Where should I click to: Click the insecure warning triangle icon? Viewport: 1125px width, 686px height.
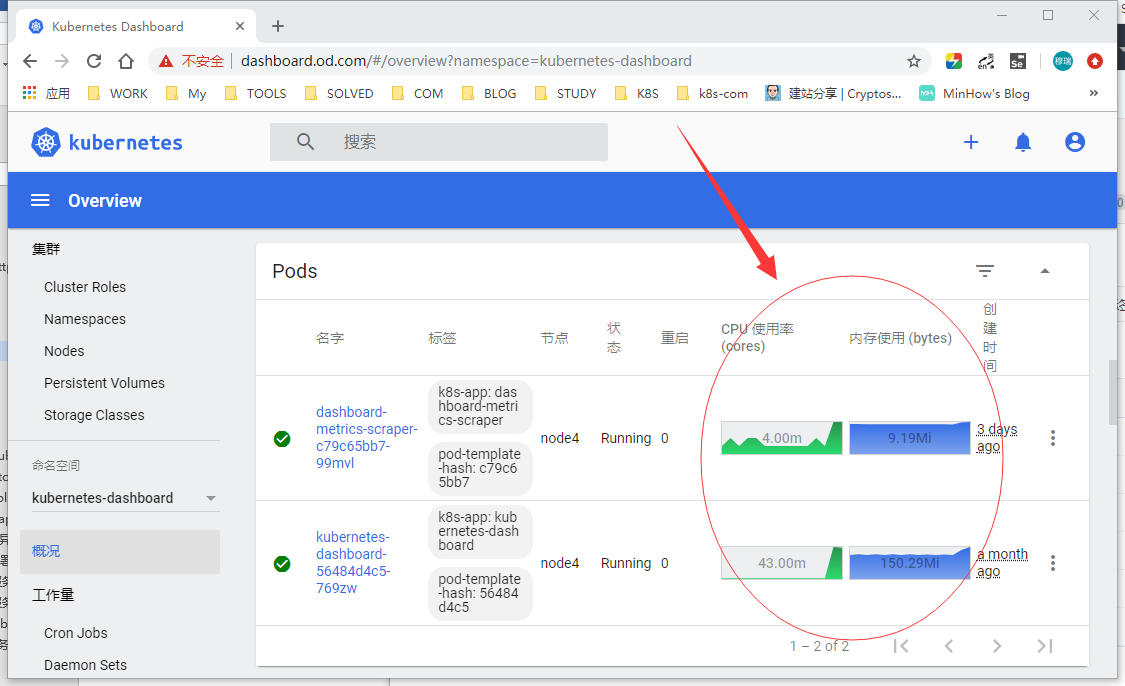coord(166,61)
